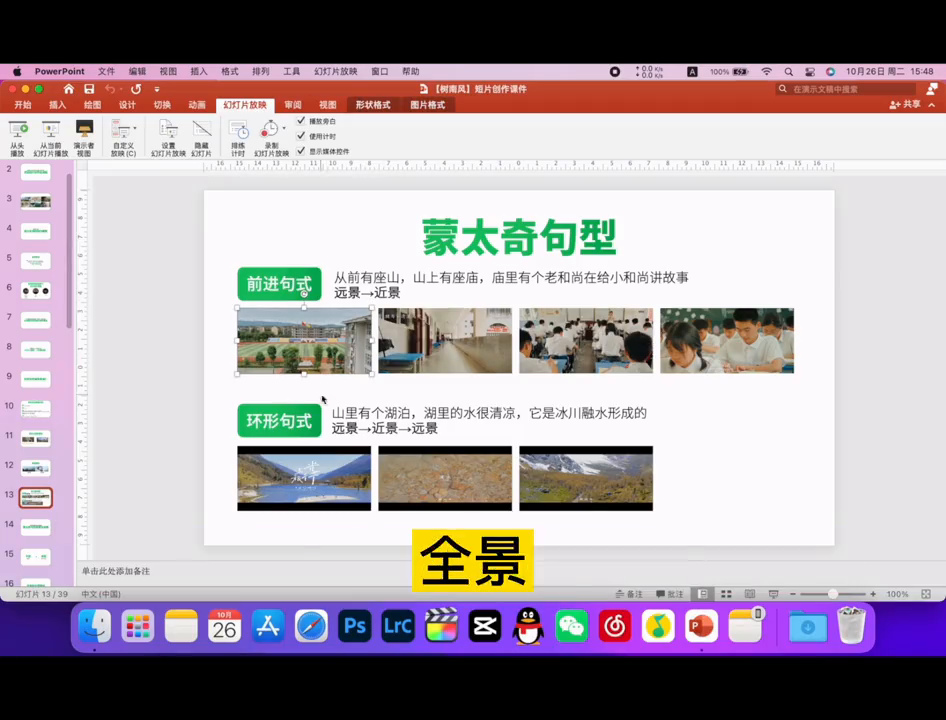Screen dimensions: 946x720
Task: Select the slide 10 thumbnail in sidebar
Action: coord(35,408)
